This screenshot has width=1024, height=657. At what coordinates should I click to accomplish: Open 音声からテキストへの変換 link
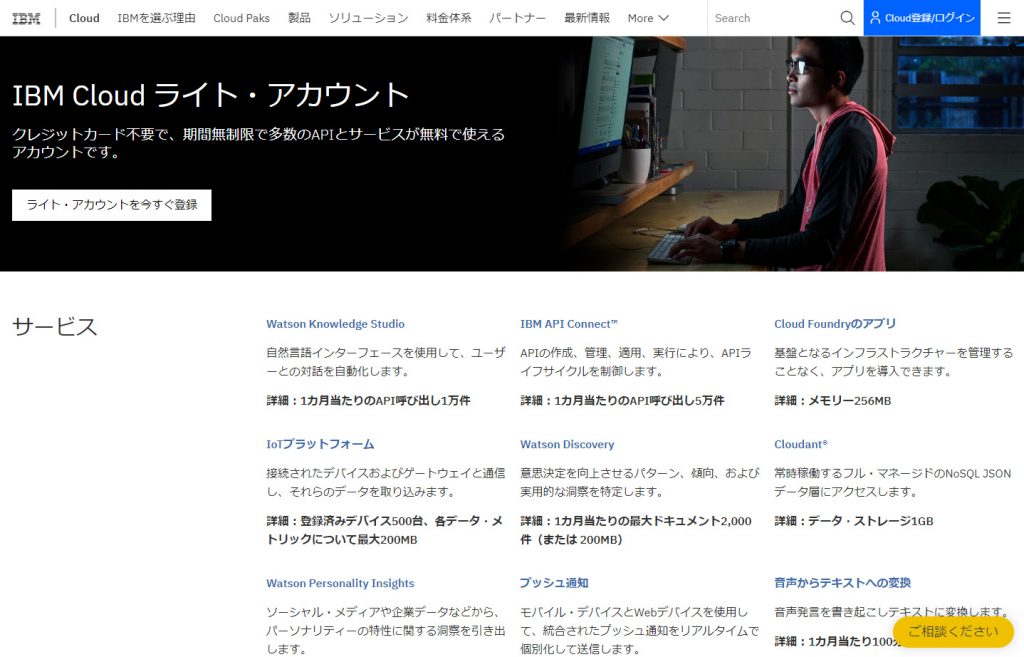tap(842, 583)
